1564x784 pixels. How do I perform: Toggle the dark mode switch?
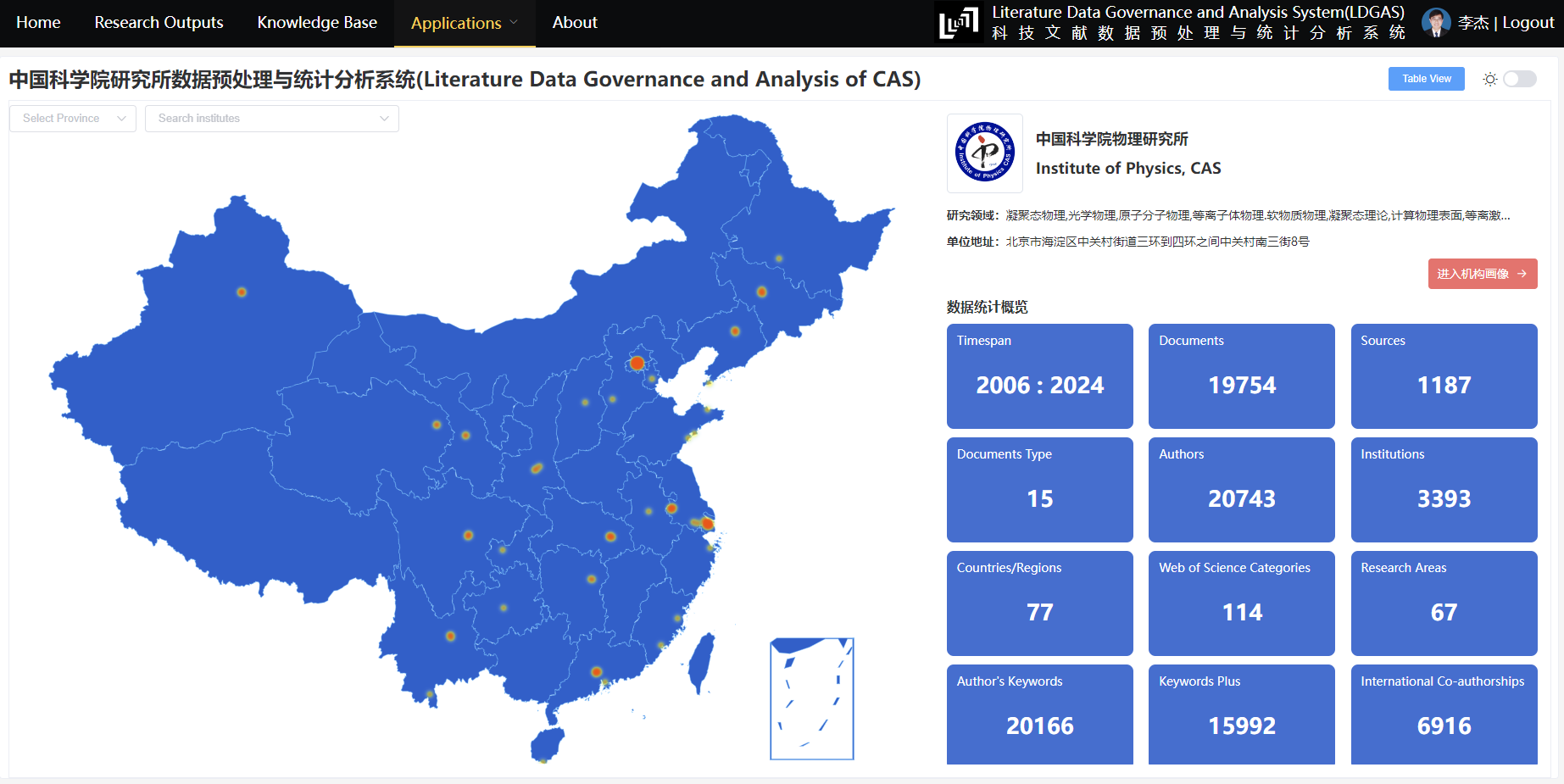tap(1520, 79)
